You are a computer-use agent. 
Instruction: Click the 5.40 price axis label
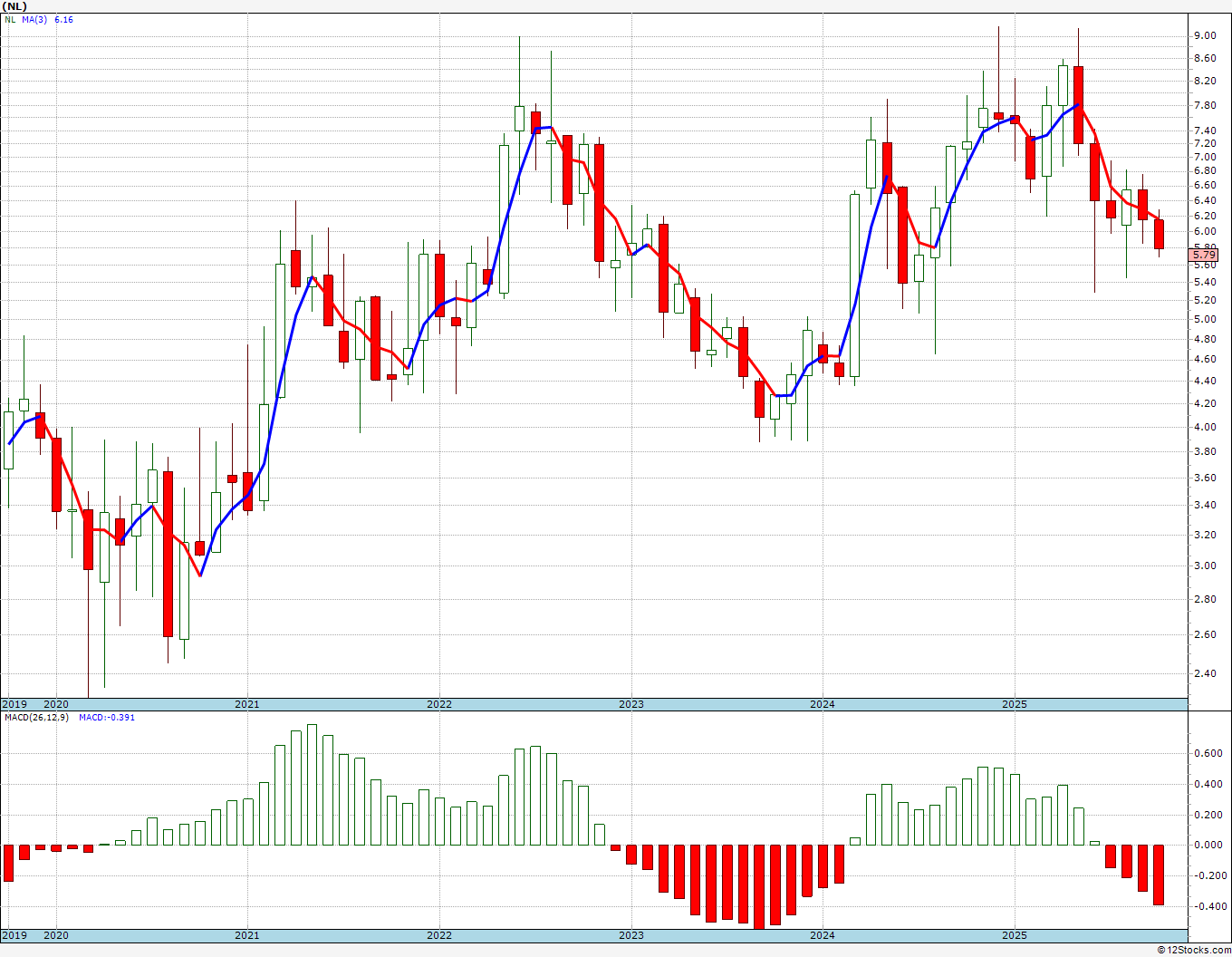[1205, 282]
